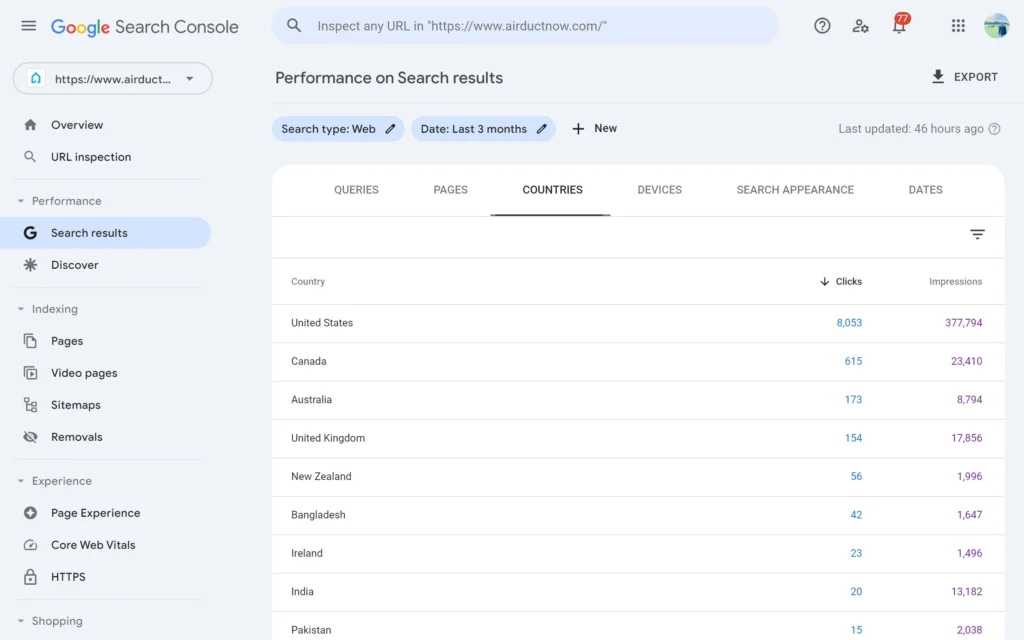Viewport: 1024px width, 640px height.
Task: Switch to the Devices tab
Action: 659,190
